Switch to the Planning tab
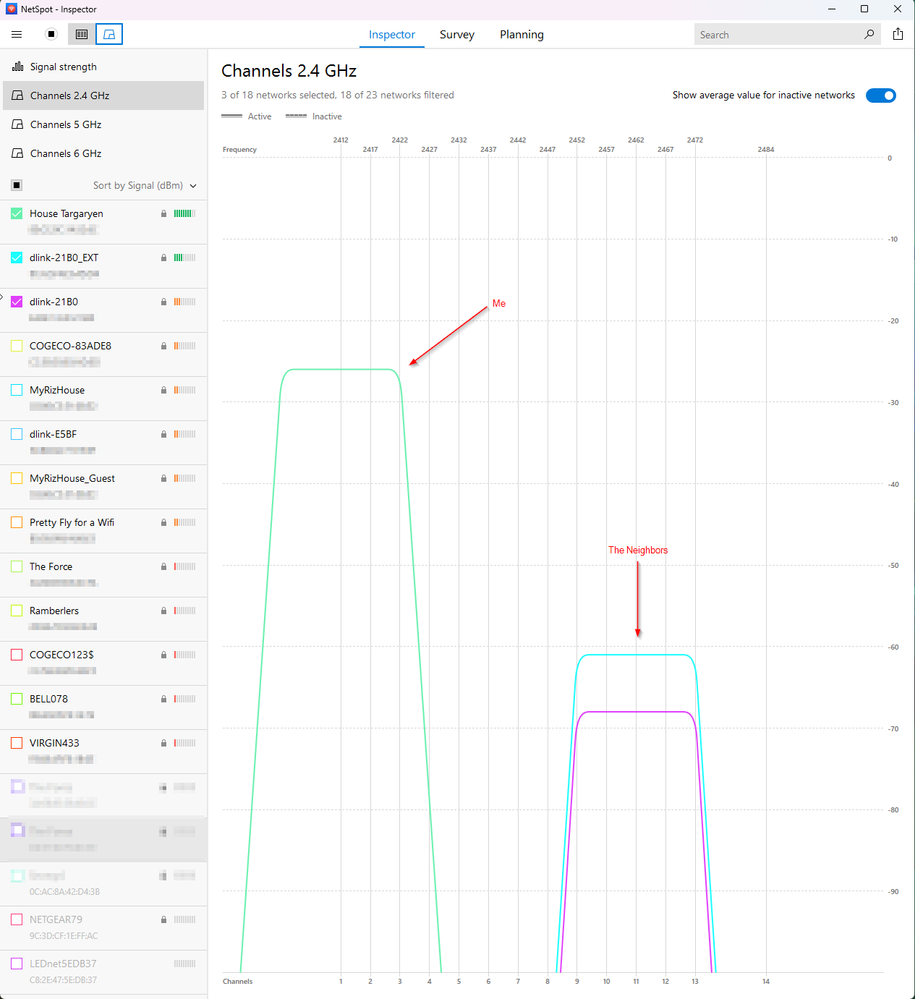This screenshot has width=915, height=999. [521, 34]
